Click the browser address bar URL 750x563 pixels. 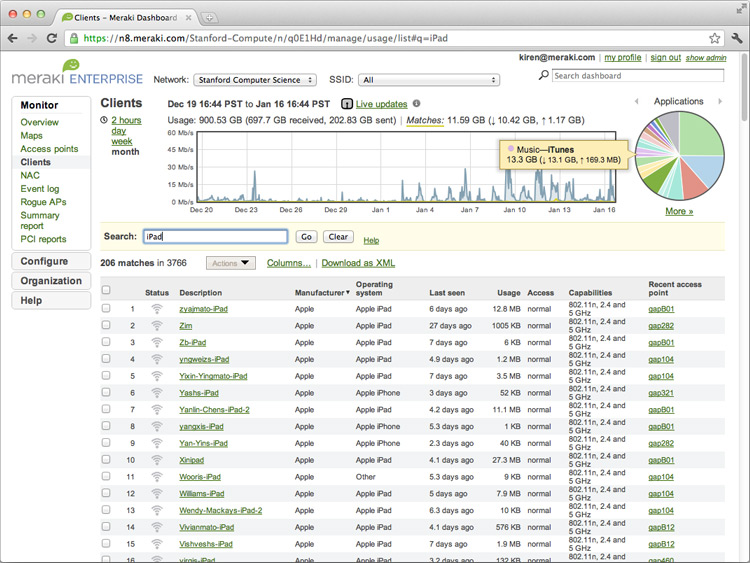(265, 38)
